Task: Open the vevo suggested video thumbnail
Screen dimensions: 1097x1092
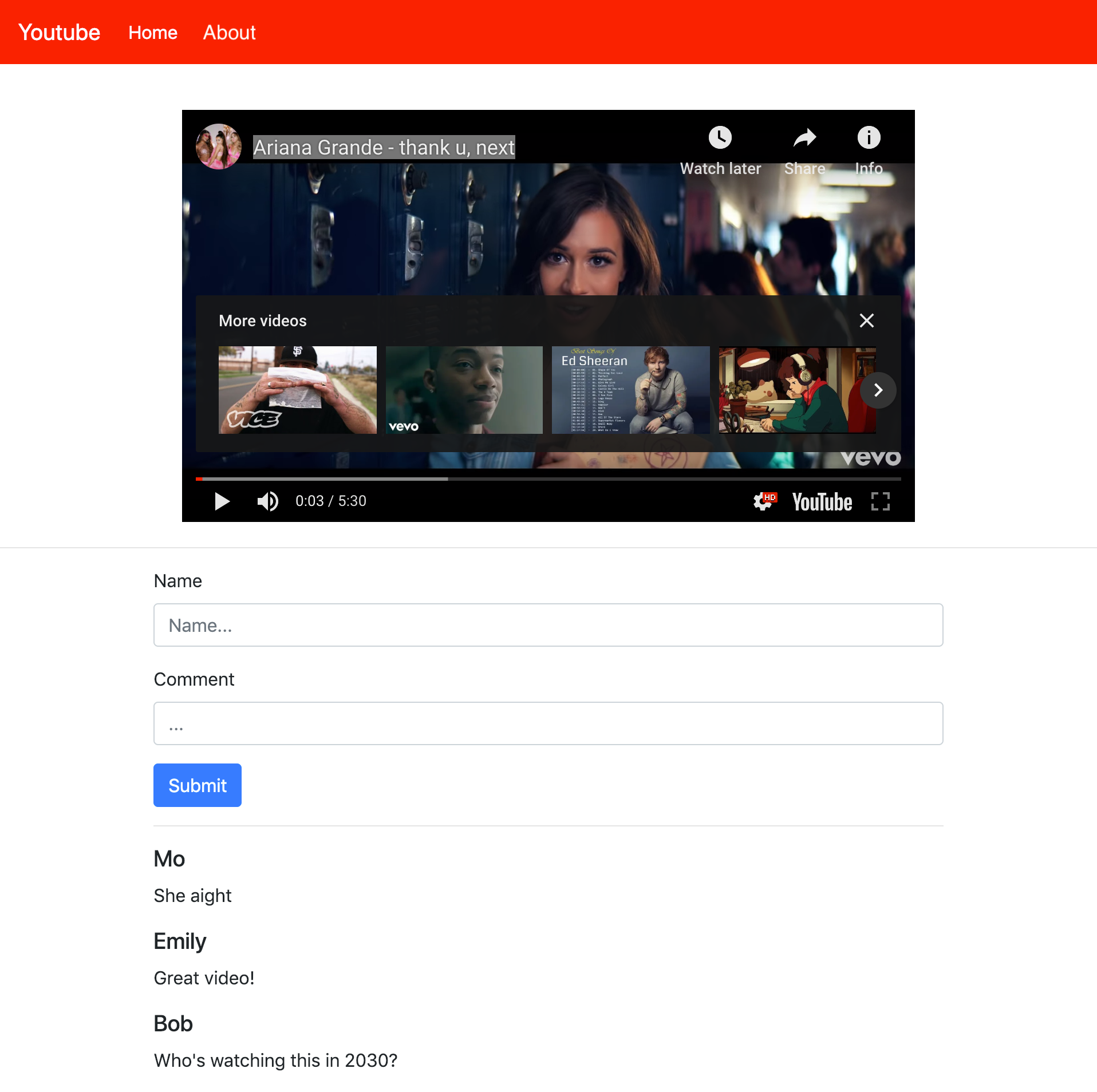Action: [464, 390]
